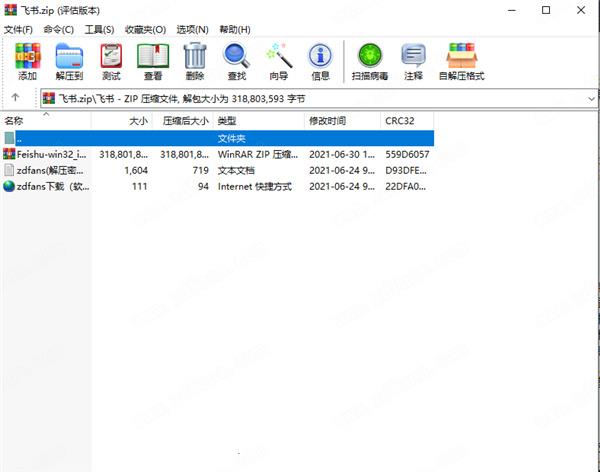
Task: Click the zdfans text document icon
Action: pyautogui.click(x=9, y=170)
